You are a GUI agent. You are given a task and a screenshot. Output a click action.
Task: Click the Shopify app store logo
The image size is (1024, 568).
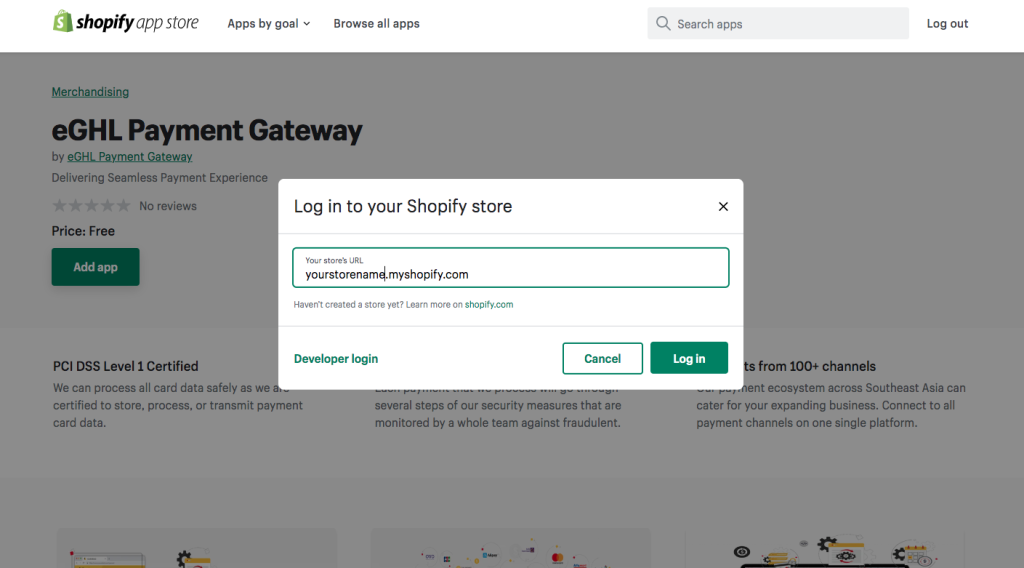(125, 22)
